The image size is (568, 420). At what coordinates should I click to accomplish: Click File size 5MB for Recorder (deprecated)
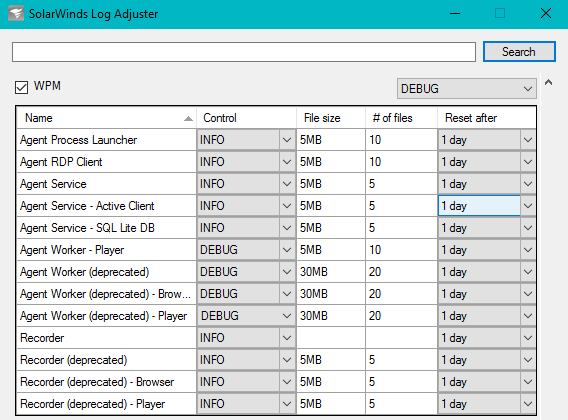[x=331, y=360]
